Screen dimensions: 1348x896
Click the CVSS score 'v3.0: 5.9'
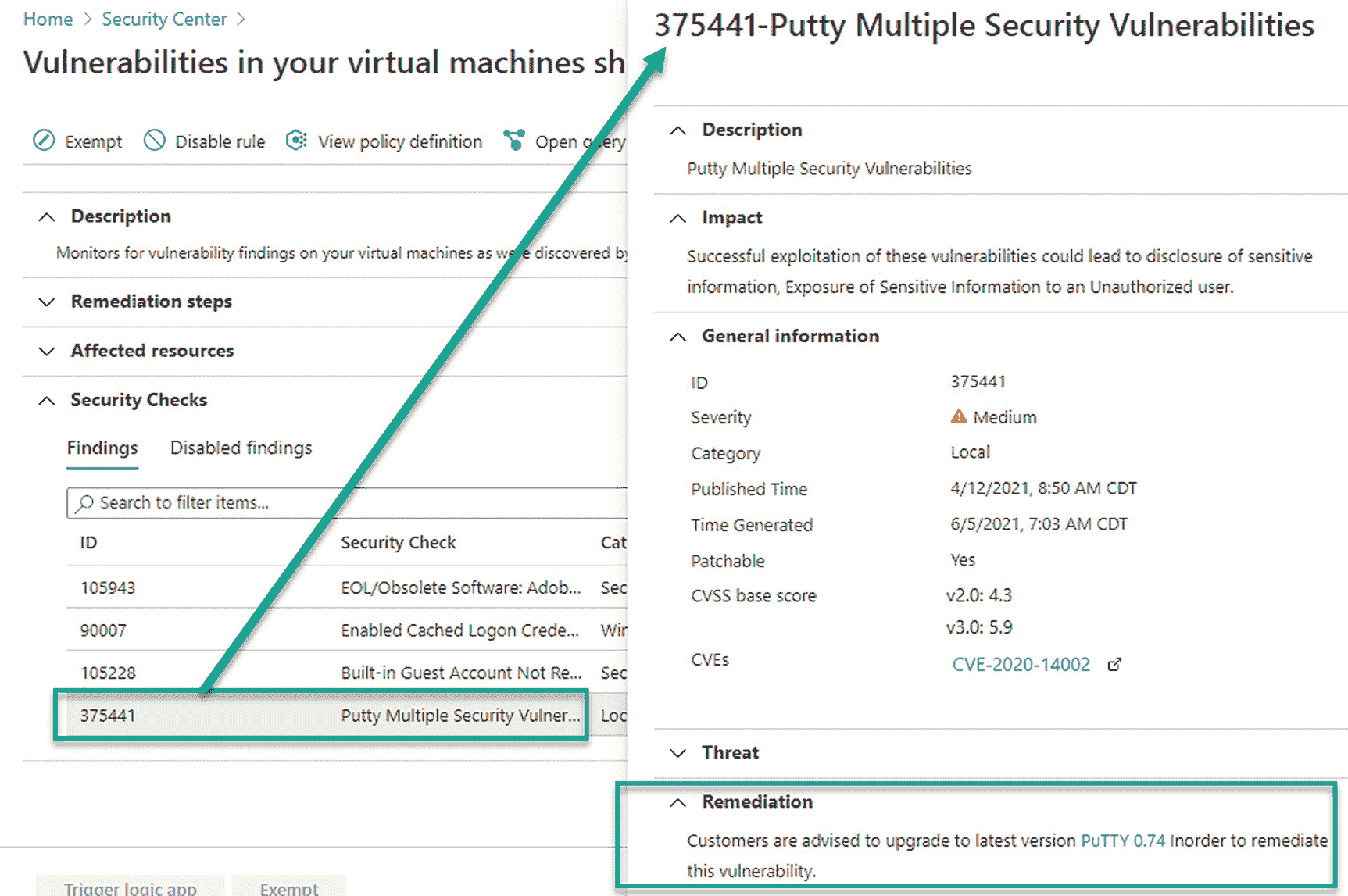tap(978, 627)
